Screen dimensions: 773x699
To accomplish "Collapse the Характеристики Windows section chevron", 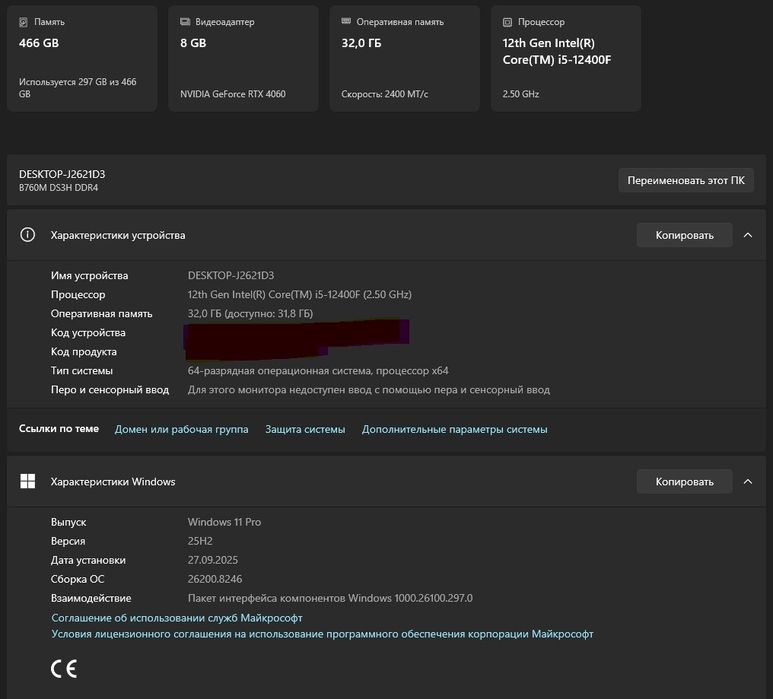I will (748, 481).
